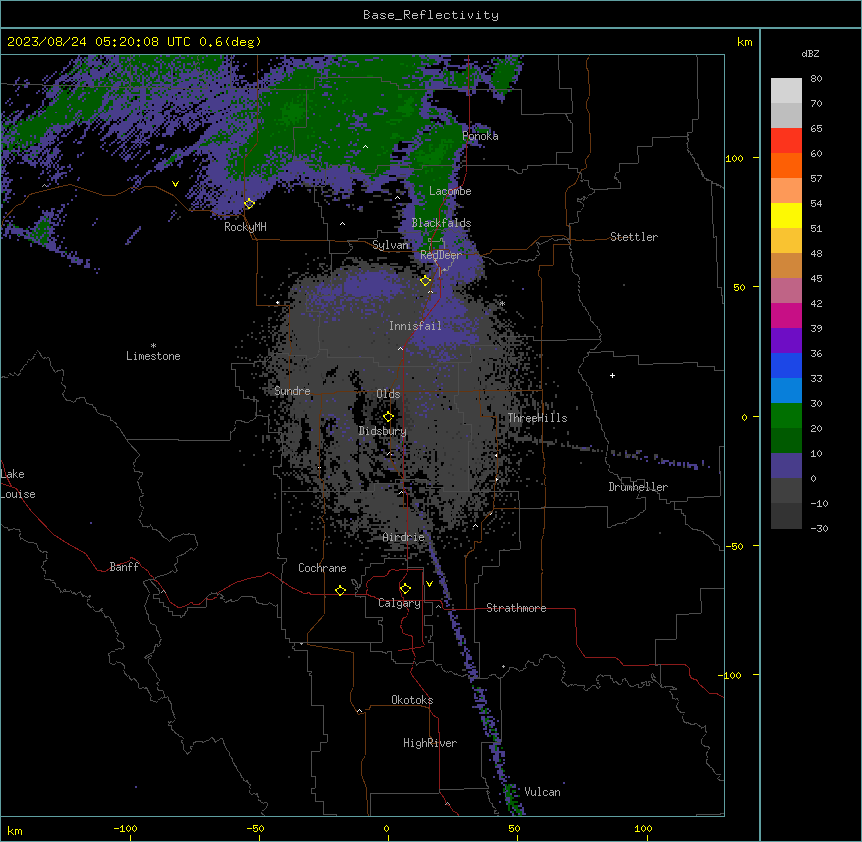Click the -50 tick on the vertical axis
Screen dimensions: 862x842
(734, 546)
